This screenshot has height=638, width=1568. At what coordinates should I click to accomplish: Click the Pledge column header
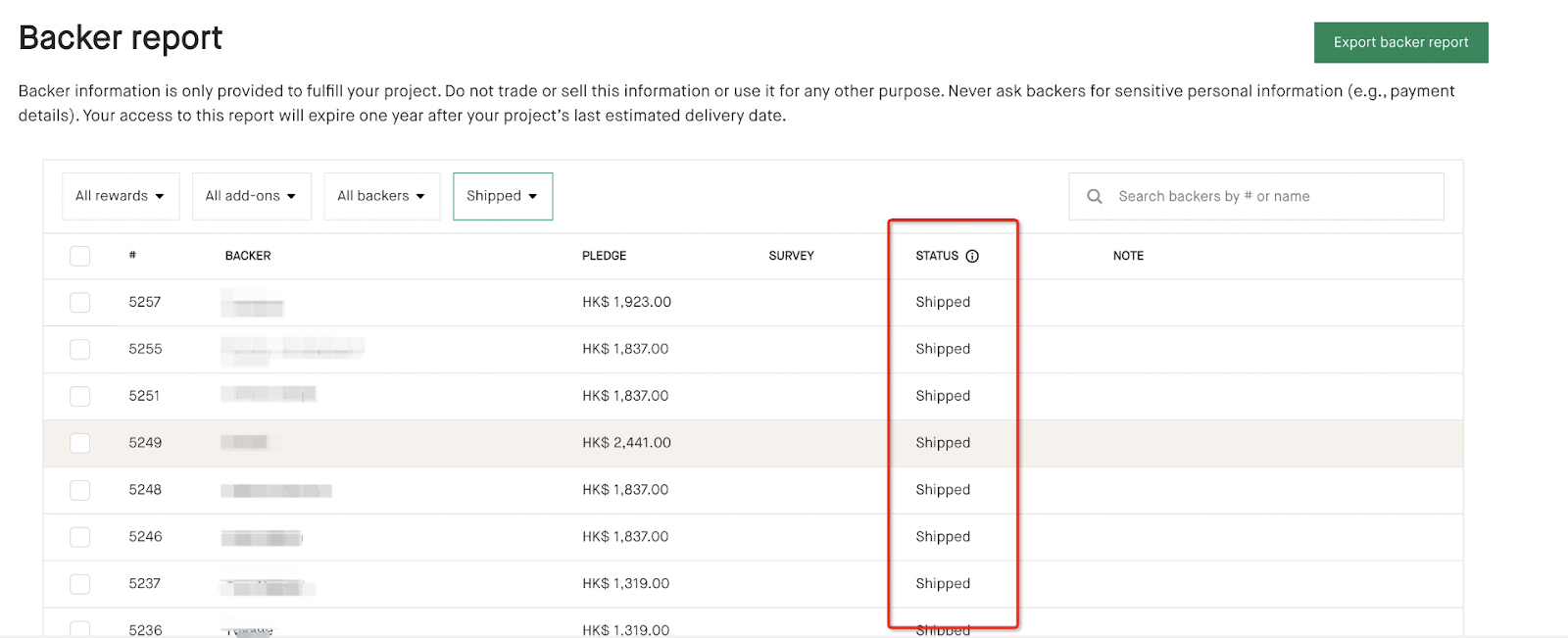pyautogui.click(x=604, y=256)
